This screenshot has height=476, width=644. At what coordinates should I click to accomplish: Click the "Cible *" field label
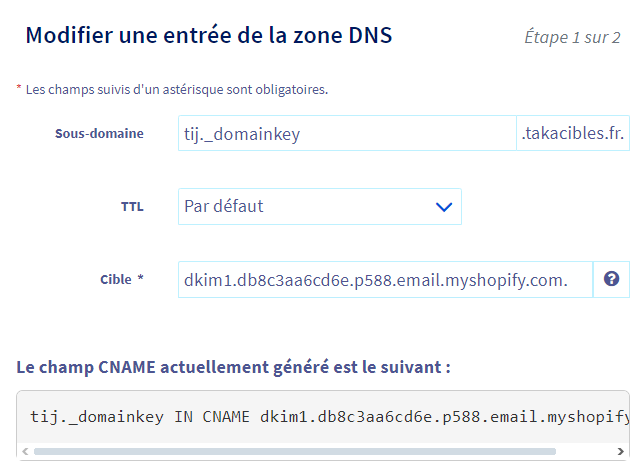pyautogui.click(x=122, y=280)
